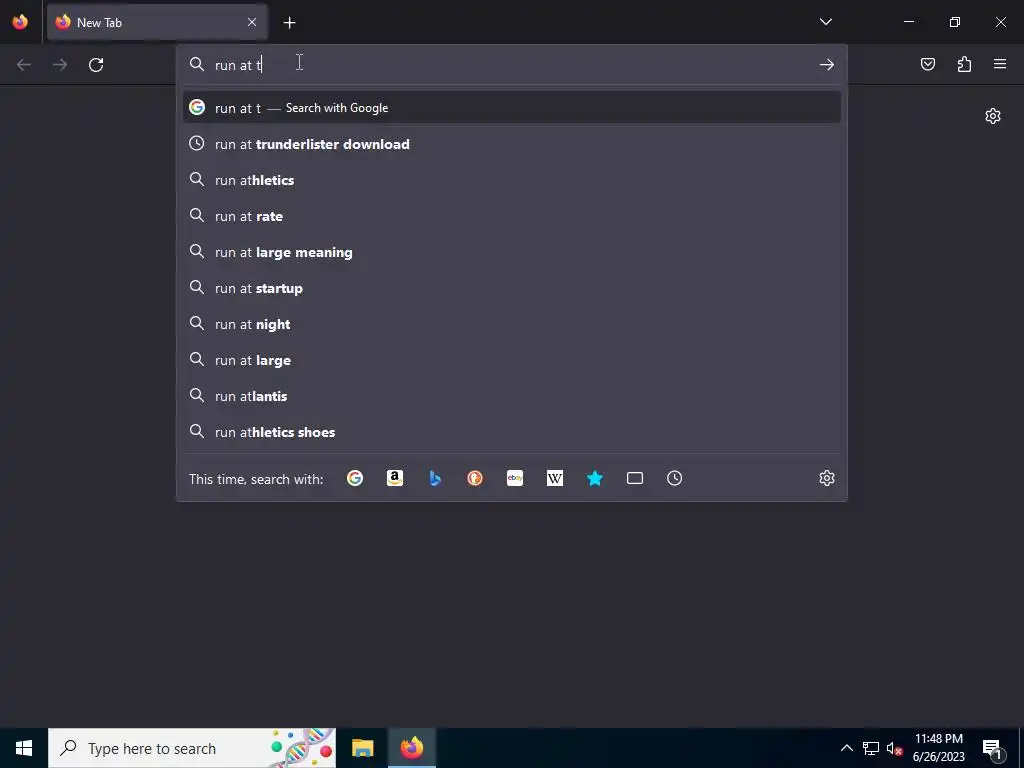Pick history suggestion 'run at trunderlister download'
The image size is (1024, 768).
[x=512, y=144]
